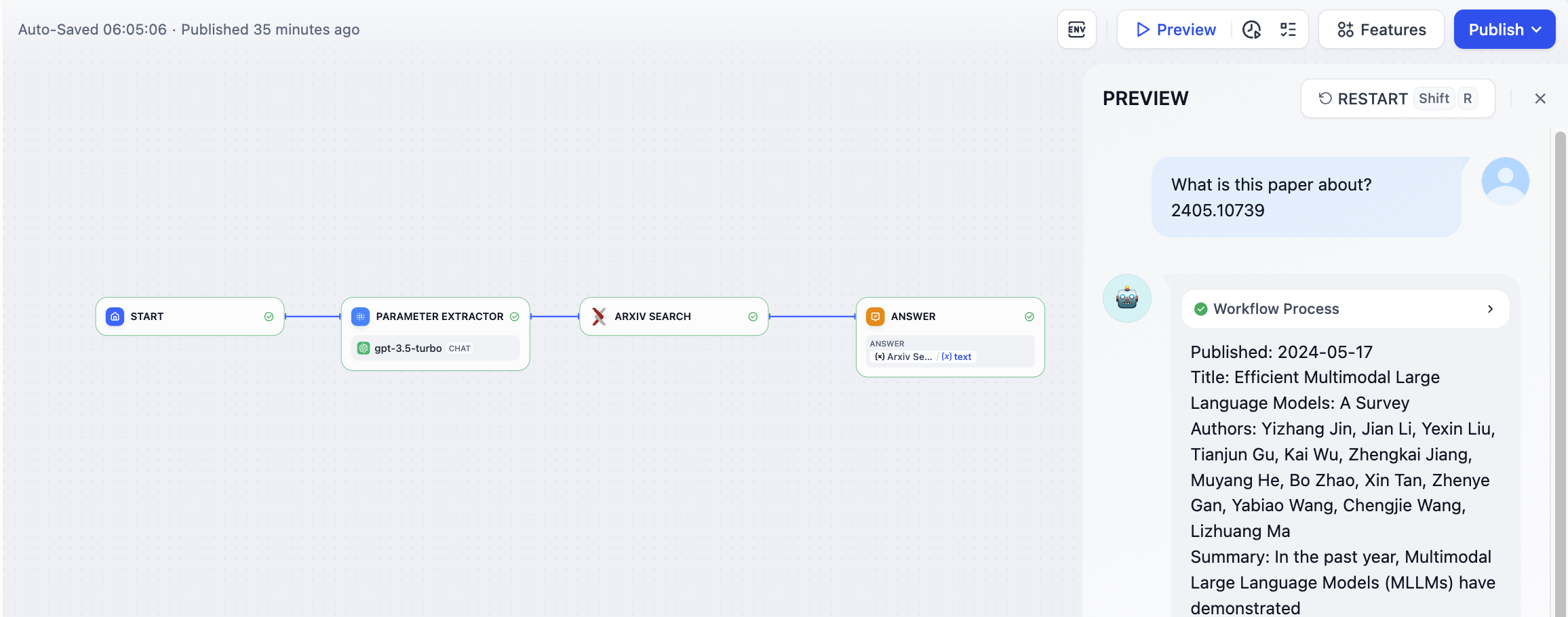Image resolution: width=1568 pixels, height=617 pixels.
Task: Click the Preview button
Action: click(1175, 30)
